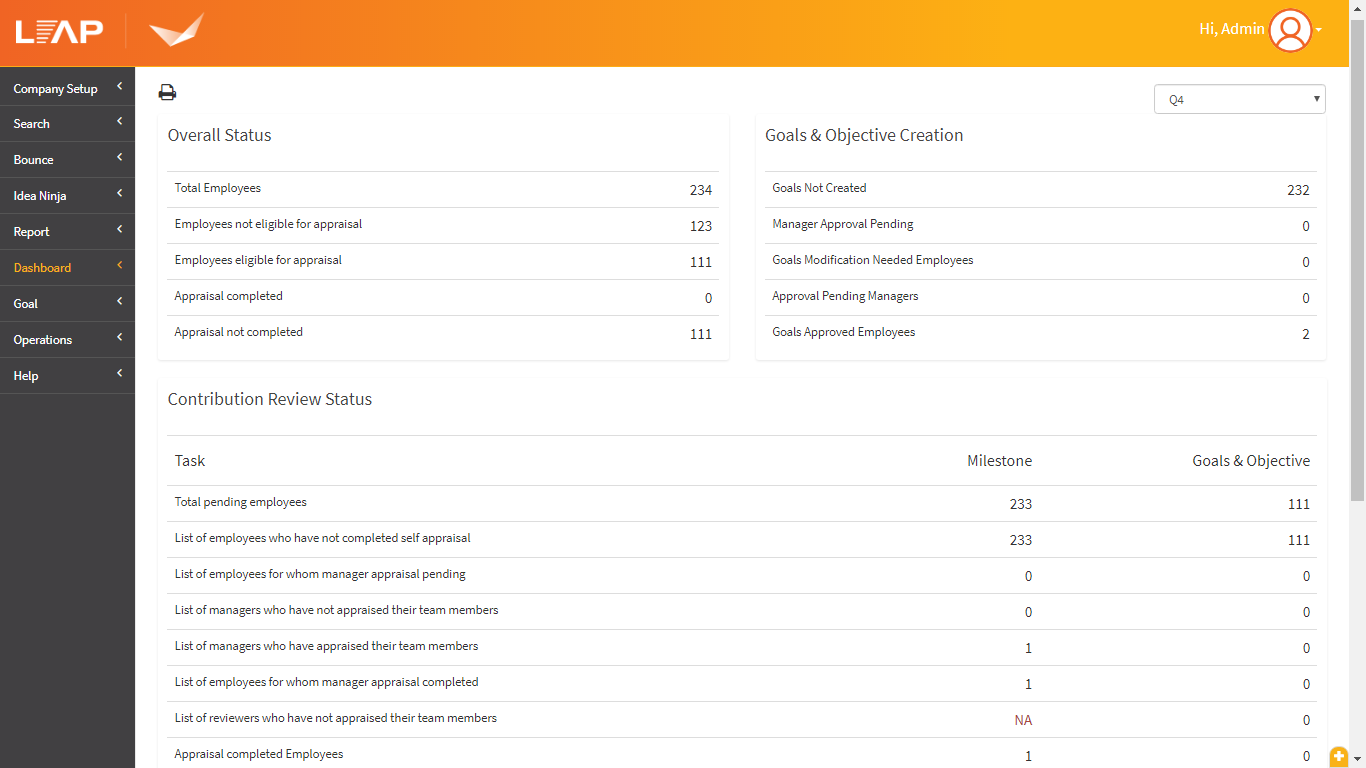Expand the Operations menu chevron
Image resolution: width=1366 pixels, height=768 pixels.
click(119, 338)
